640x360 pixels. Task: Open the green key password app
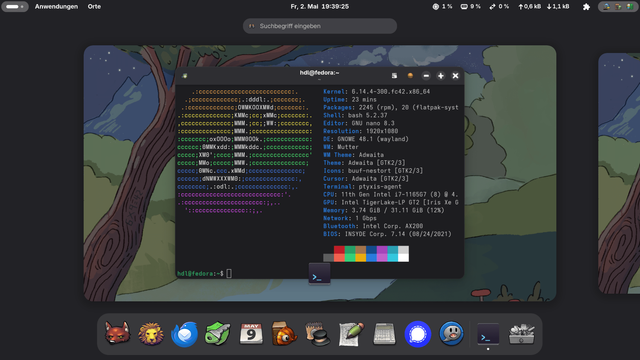pos(218,334)
